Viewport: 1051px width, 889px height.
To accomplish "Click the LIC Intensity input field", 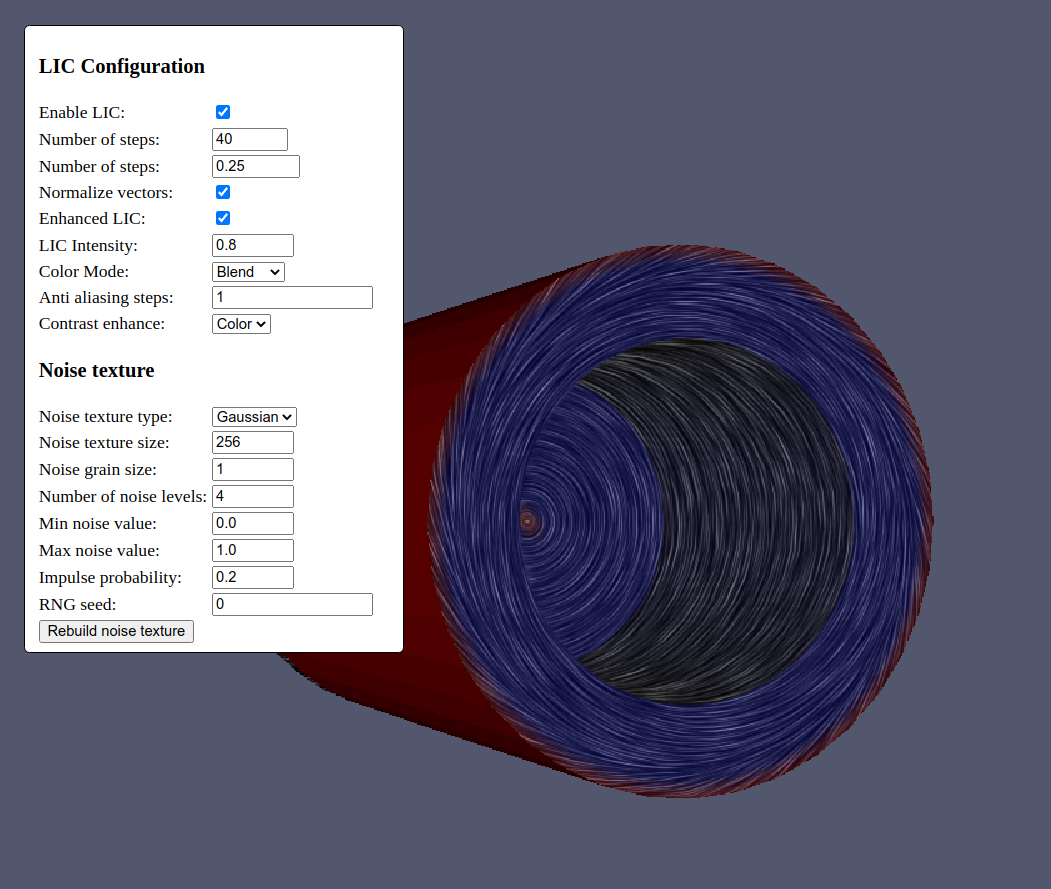I will point(252,245).
